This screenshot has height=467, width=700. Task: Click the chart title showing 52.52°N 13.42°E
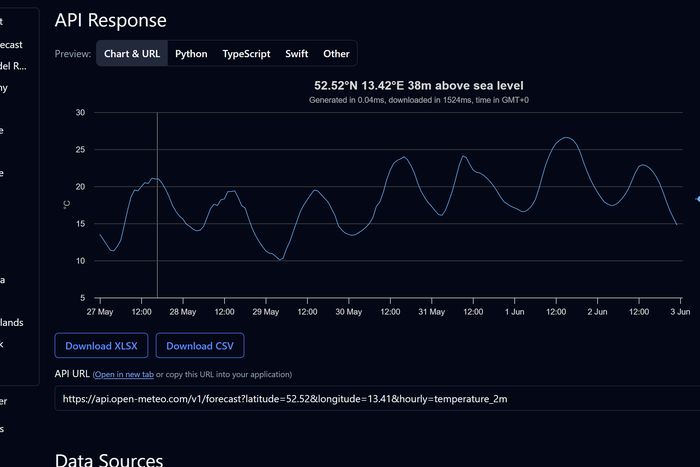click(418, 86)
